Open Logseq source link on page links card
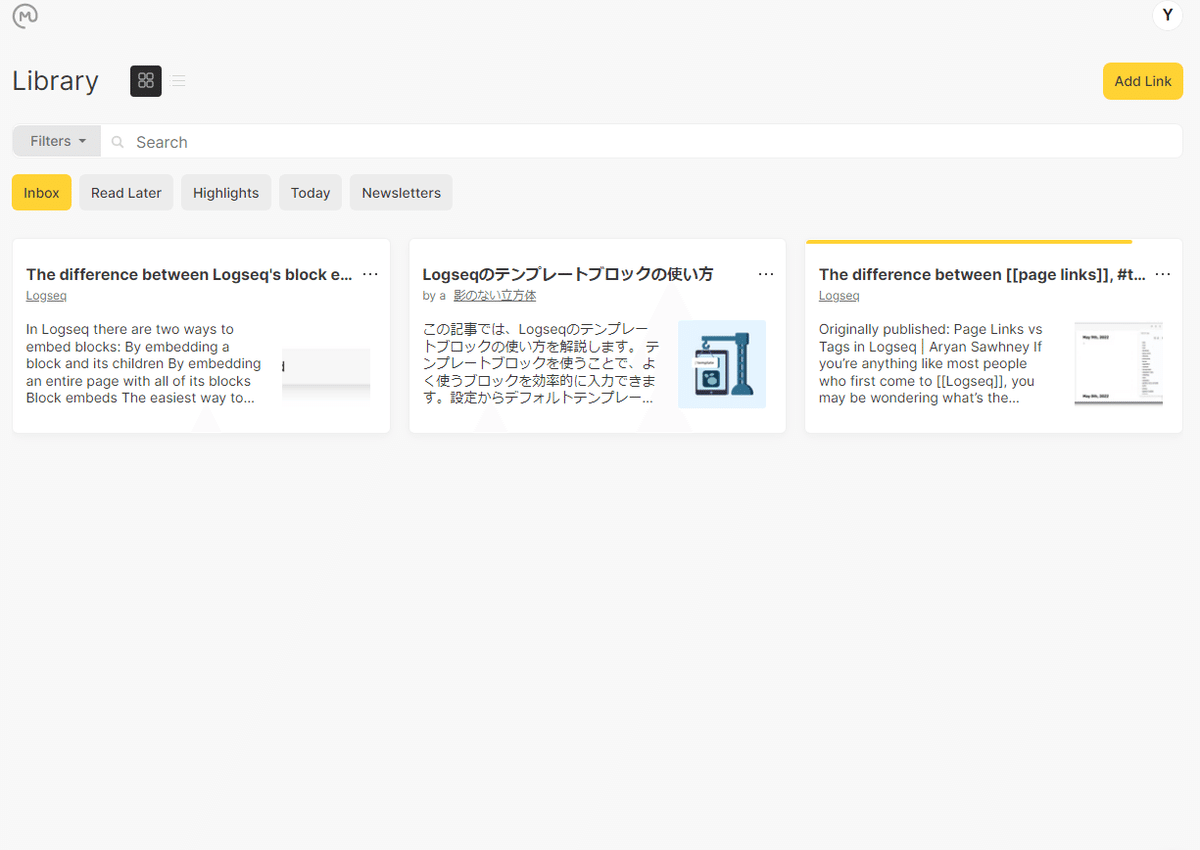Viewport: 1200px width, 850px height. coord(839,296)
